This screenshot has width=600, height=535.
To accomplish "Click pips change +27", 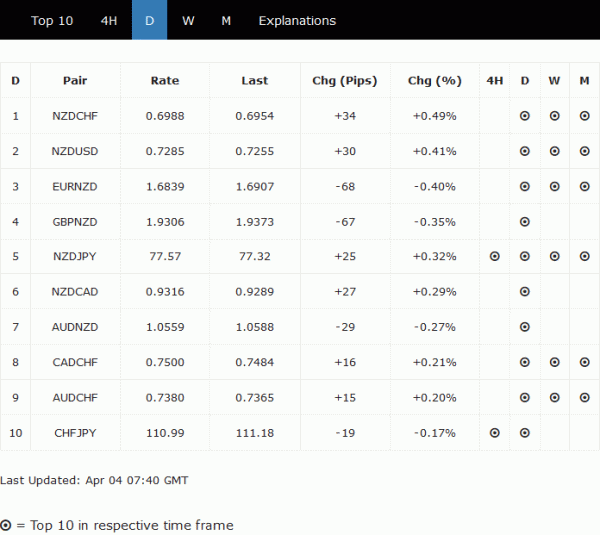I will click(345, 292).
